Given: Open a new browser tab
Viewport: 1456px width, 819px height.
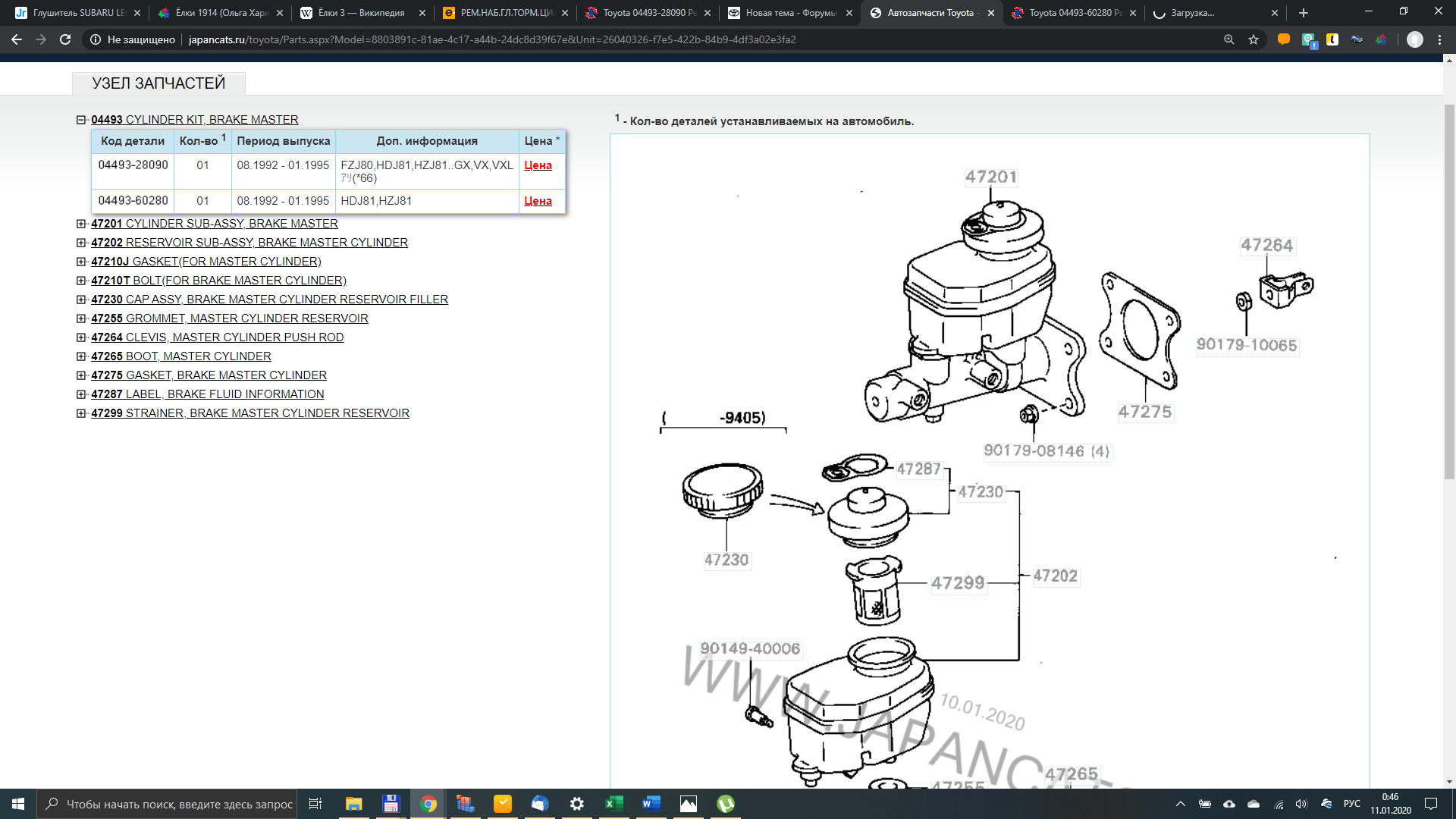Looking at the screenshot, I should [x=1304, y=13].
